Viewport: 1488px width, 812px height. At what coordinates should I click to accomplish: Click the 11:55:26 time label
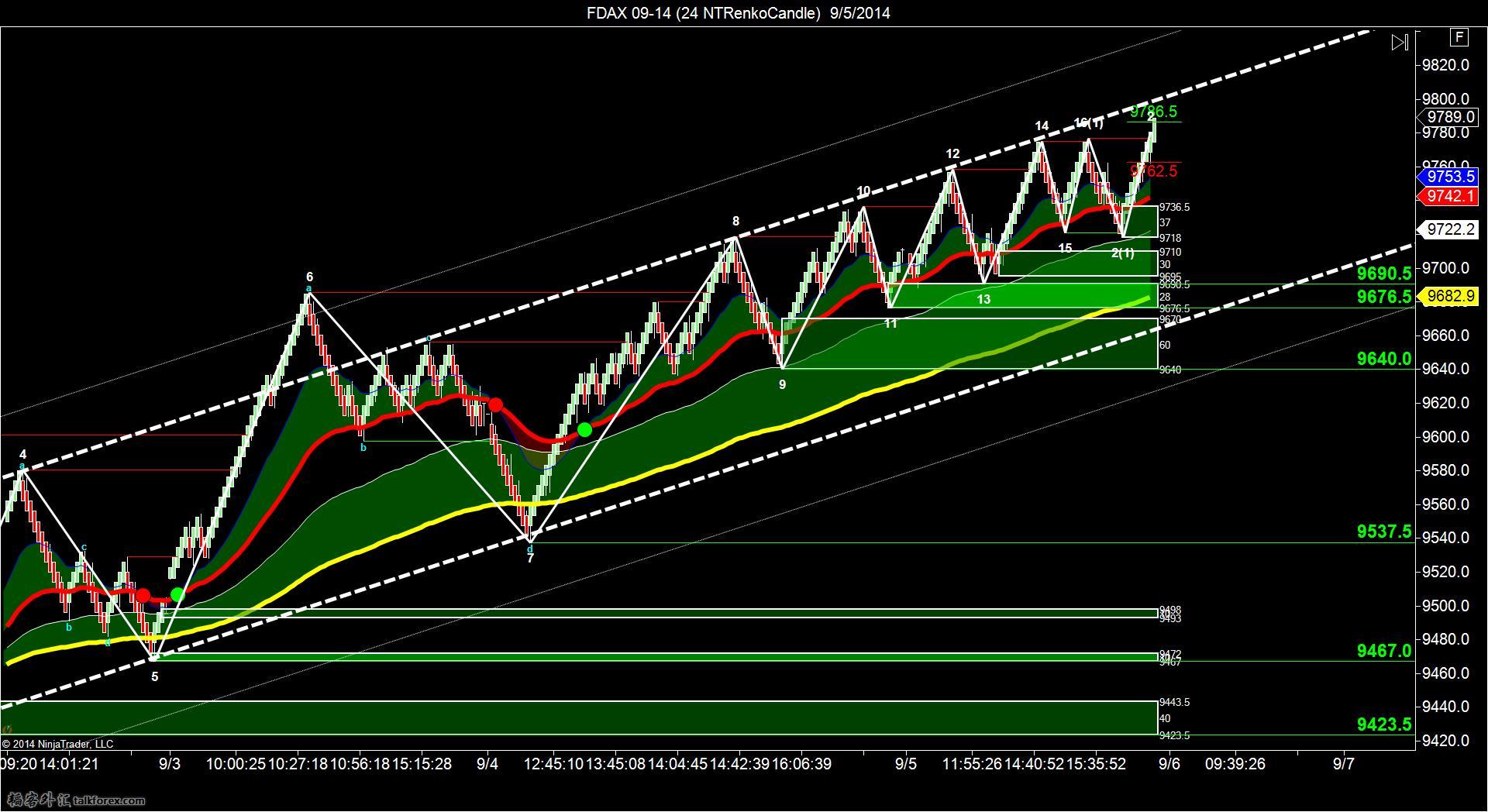click(x=972, y=764)
